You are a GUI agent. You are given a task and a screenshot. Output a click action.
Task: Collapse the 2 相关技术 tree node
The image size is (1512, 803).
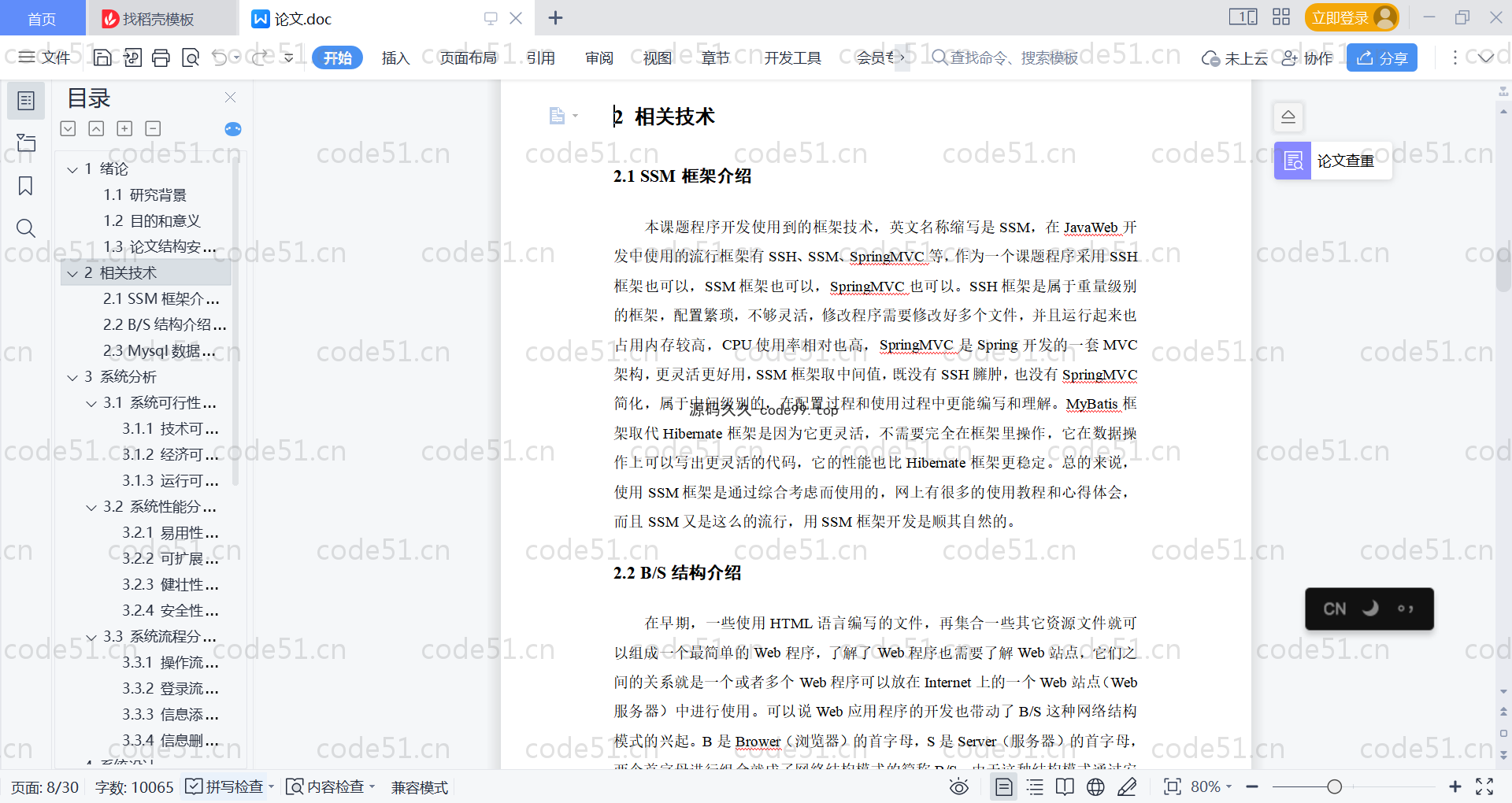[x=72, y=273]
